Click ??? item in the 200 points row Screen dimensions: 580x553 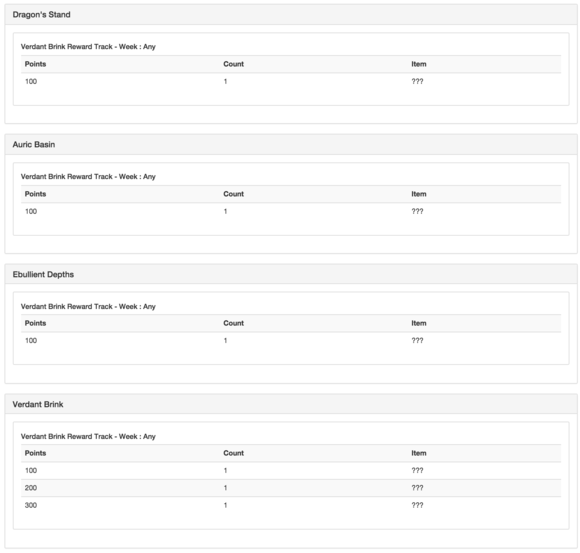417,488
